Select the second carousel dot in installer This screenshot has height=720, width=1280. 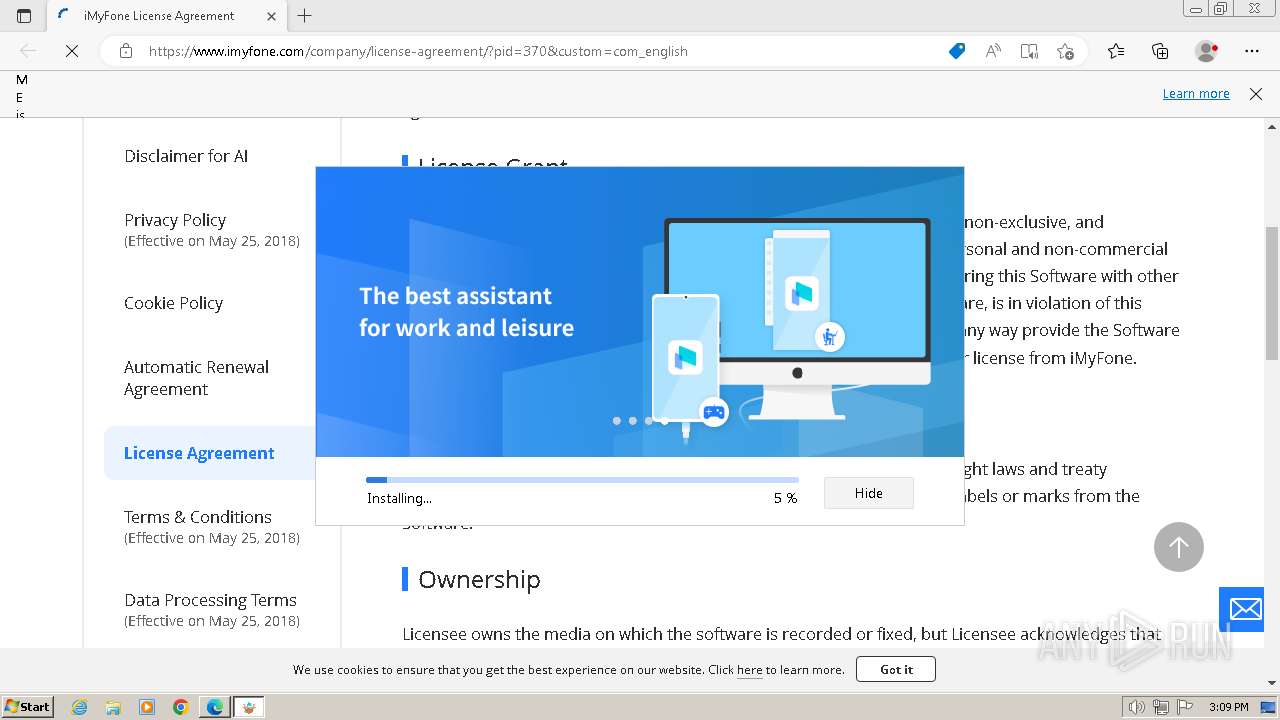point(633,421)
